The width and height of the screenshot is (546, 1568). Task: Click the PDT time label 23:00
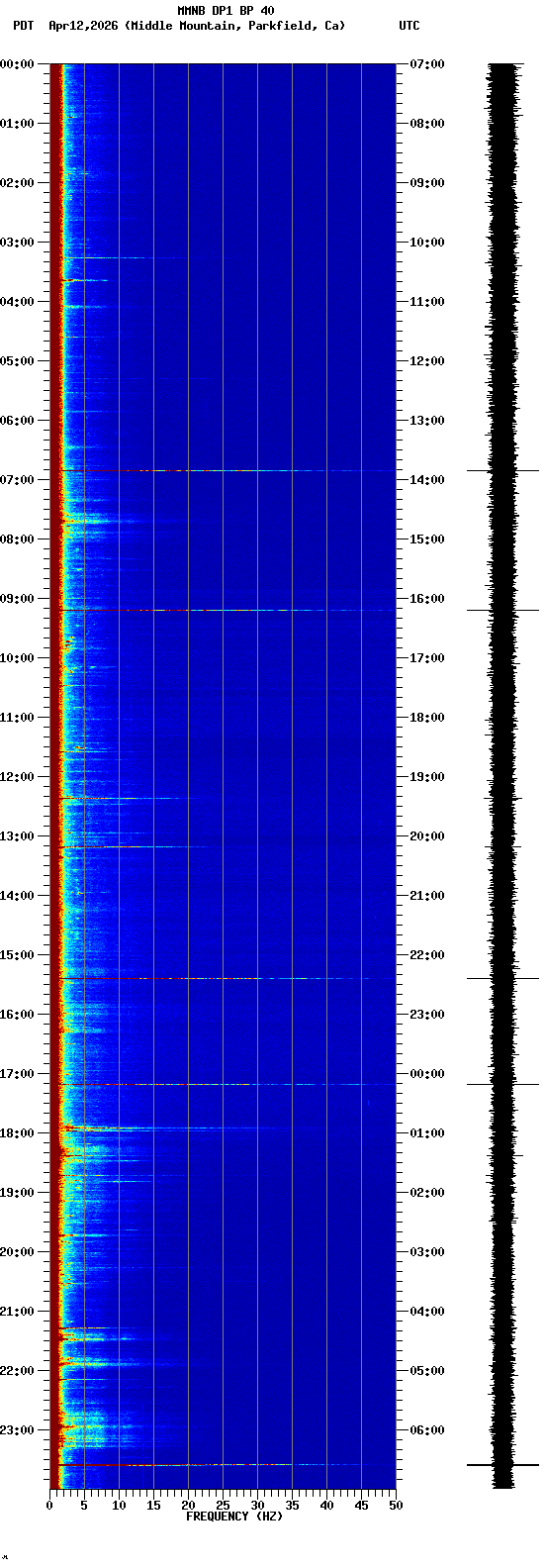point(17,1430)
